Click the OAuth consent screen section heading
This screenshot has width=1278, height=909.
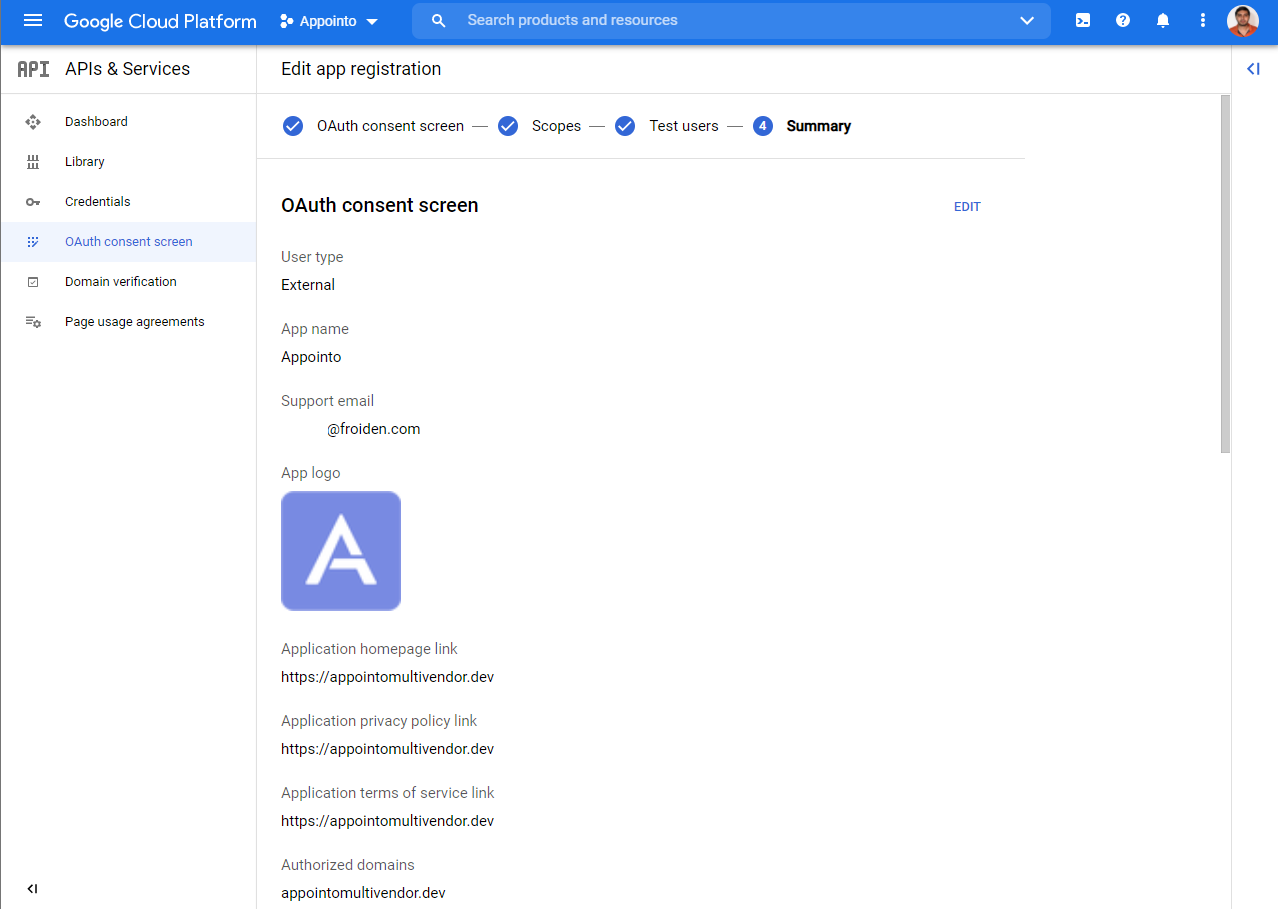pos(380,205)
